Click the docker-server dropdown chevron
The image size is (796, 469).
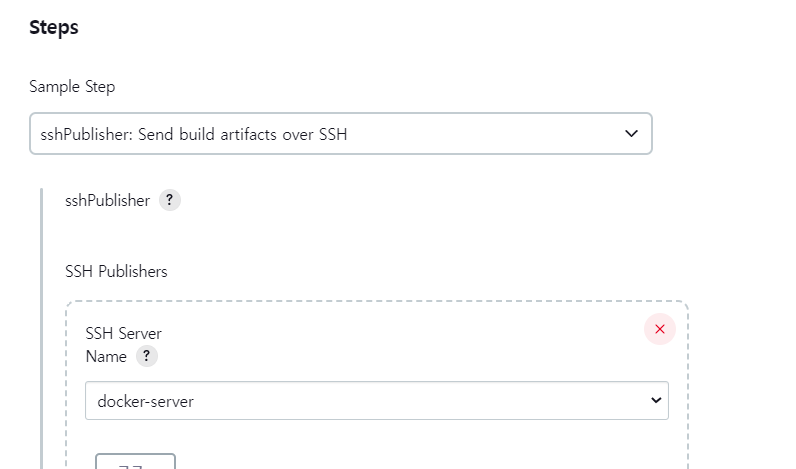656,400
